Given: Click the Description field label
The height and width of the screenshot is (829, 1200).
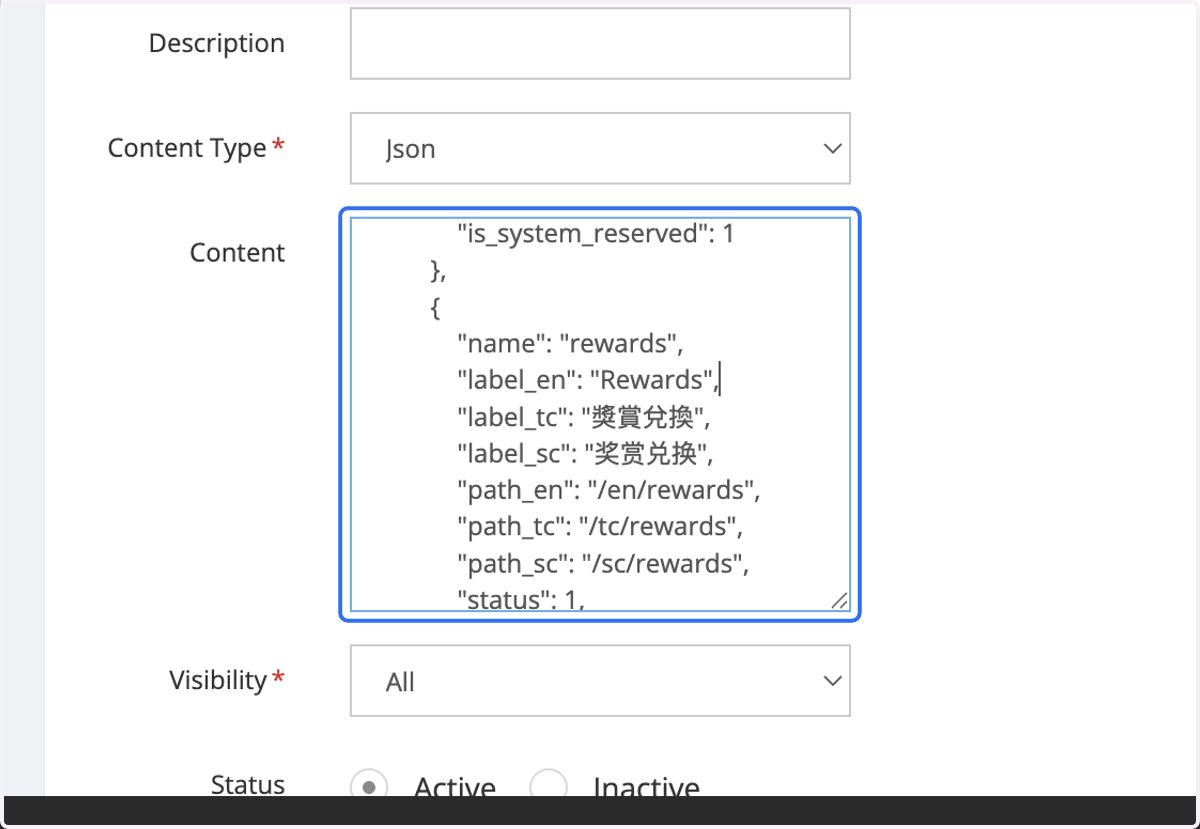Looking at the screenshot, I should point(217,43).
